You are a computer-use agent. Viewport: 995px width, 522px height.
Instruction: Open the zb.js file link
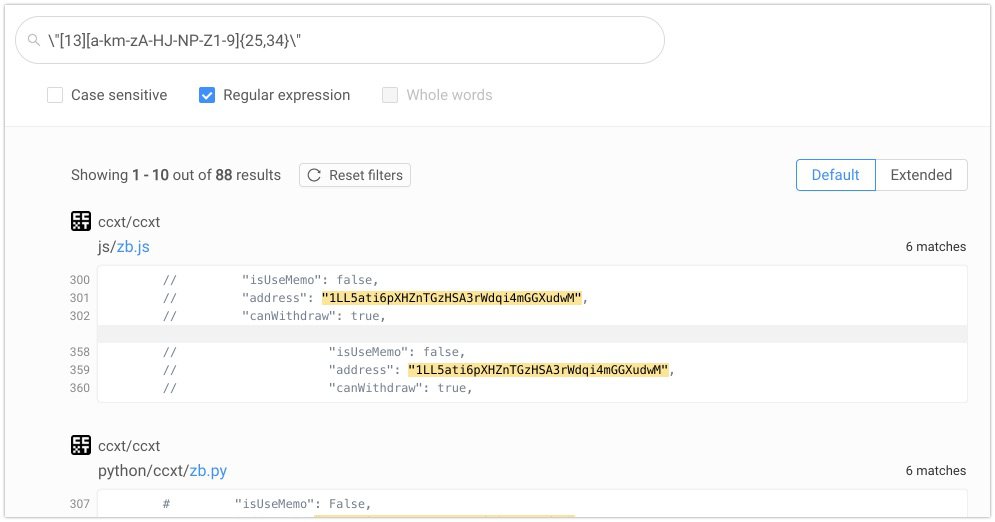click(x=133, y=246)
